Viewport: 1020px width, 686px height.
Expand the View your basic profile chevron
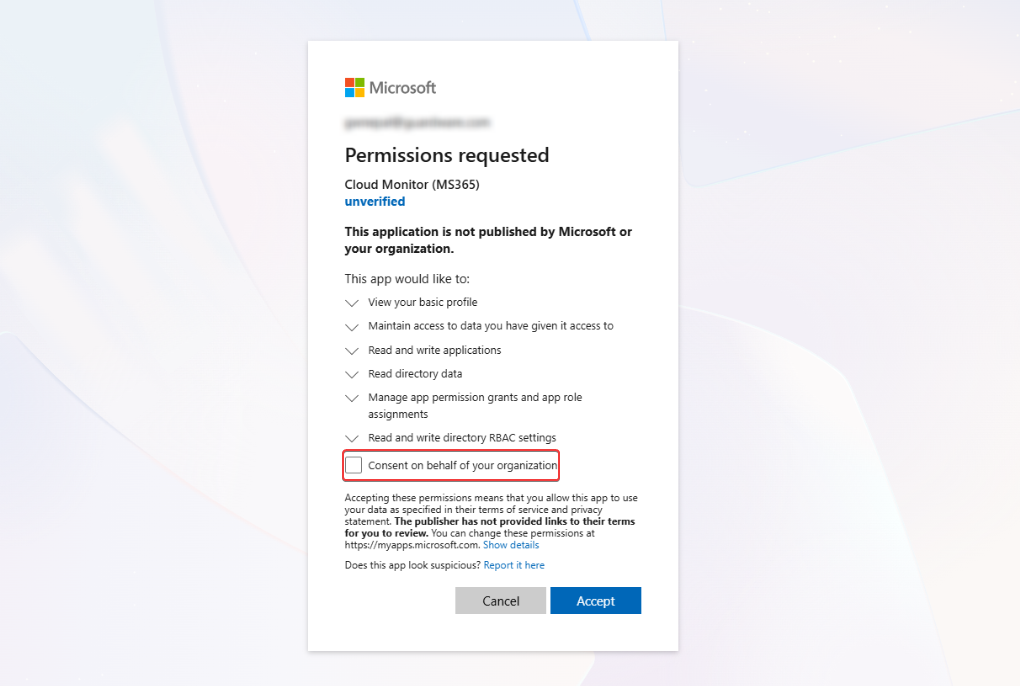coord(351,303)
